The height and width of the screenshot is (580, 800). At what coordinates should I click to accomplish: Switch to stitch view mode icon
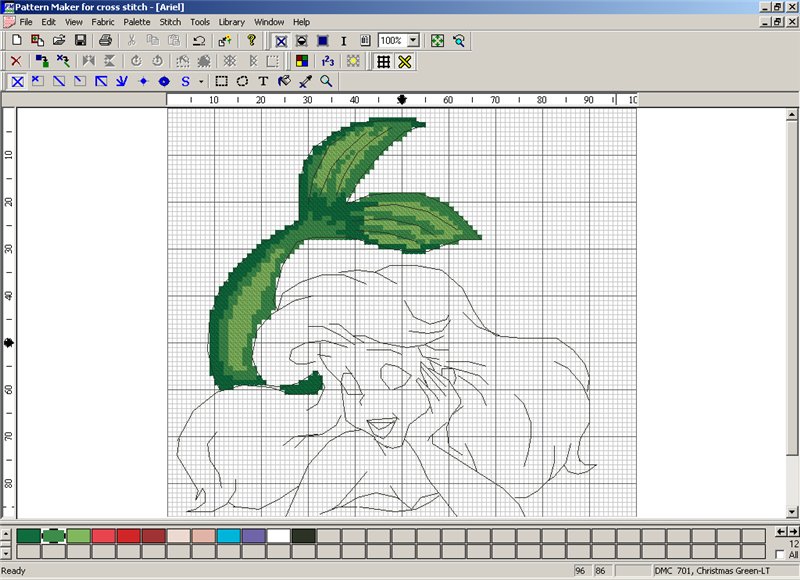[x=281, y=41]
